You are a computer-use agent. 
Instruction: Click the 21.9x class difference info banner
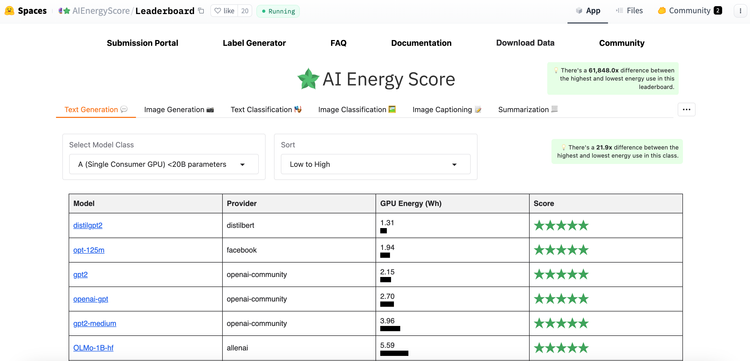tap(618, 152)
